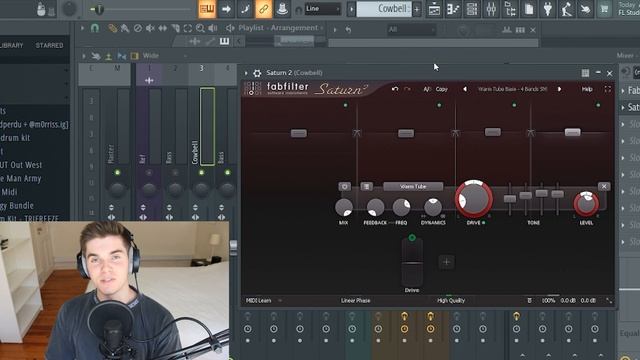Toggle the piano roll typing keyboard icon

(207, 9)
